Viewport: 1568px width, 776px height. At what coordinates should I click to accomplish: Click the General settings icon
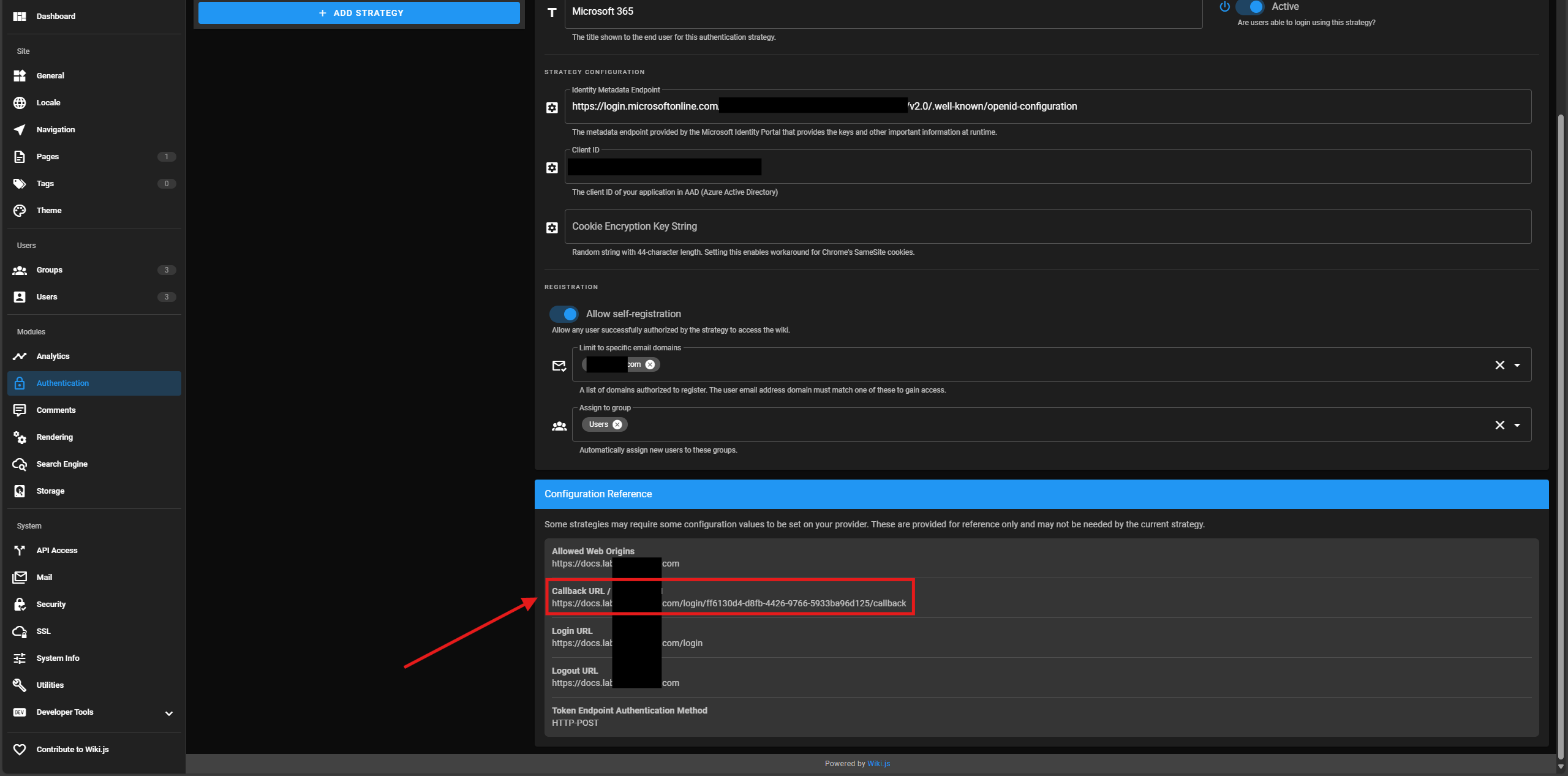pos(20,76)
